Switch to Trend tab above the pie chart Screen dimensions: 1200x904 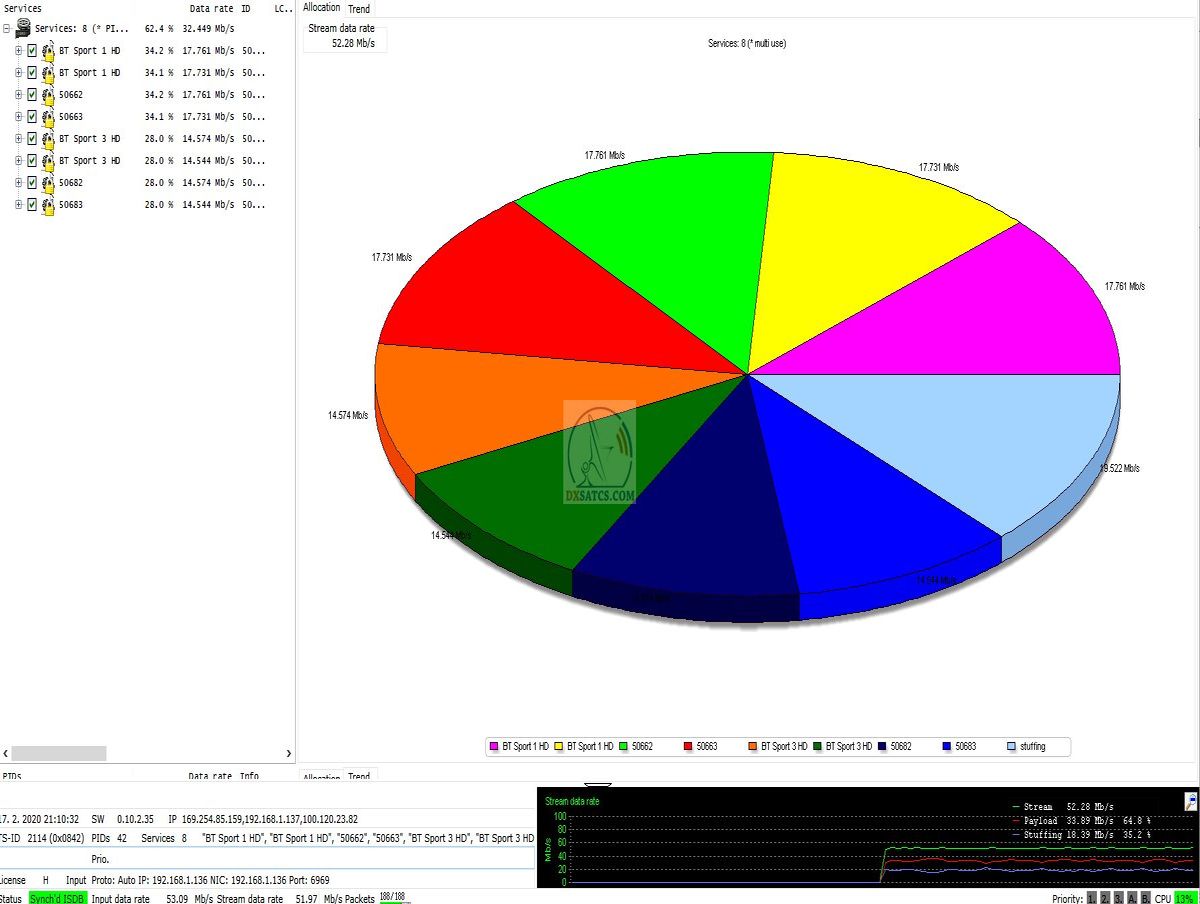pos(358,9)
